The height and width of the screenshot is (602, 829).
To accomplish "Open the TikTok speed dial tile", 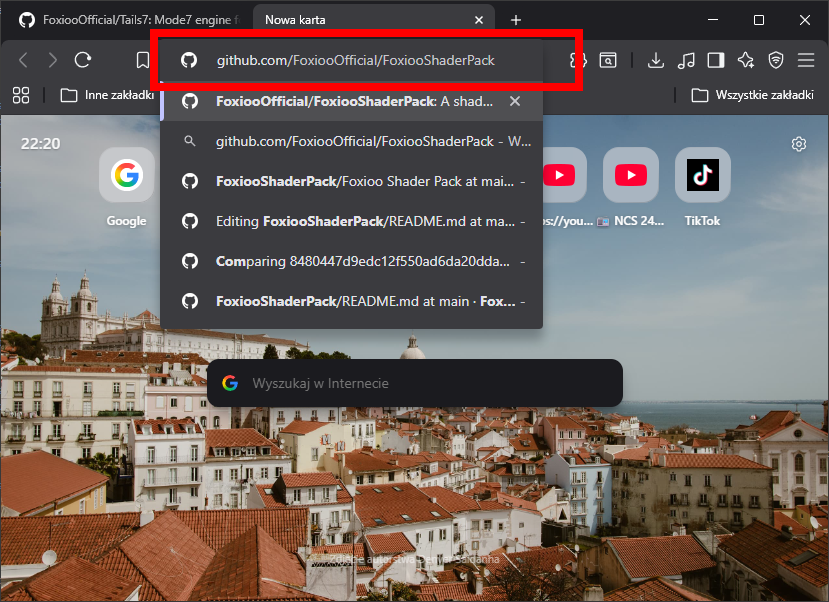I will click(703, 176).
